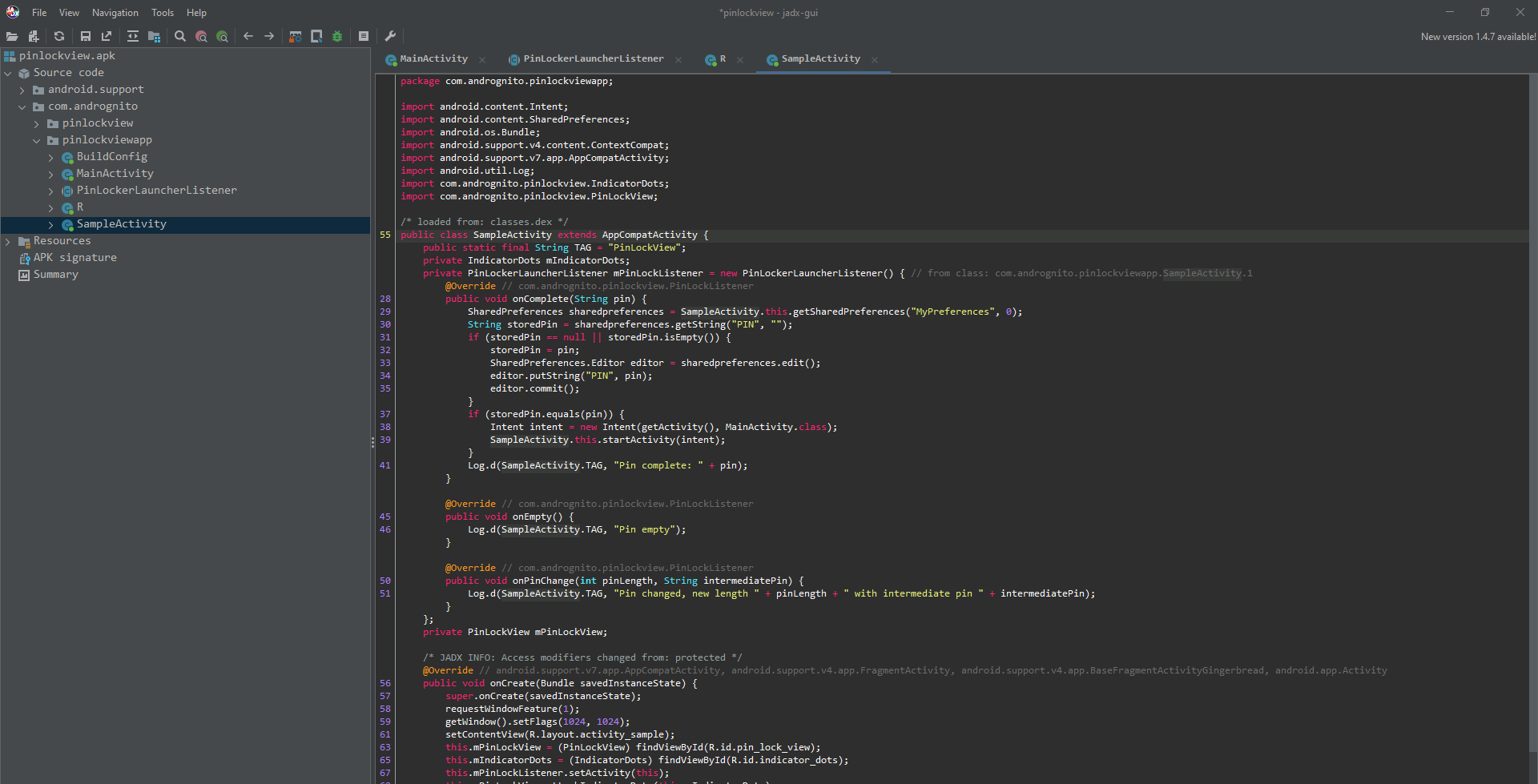Viewport: 1538px width, 784px height.
Task: Click the Resources folder in the tree
Action: coord(62,241)
